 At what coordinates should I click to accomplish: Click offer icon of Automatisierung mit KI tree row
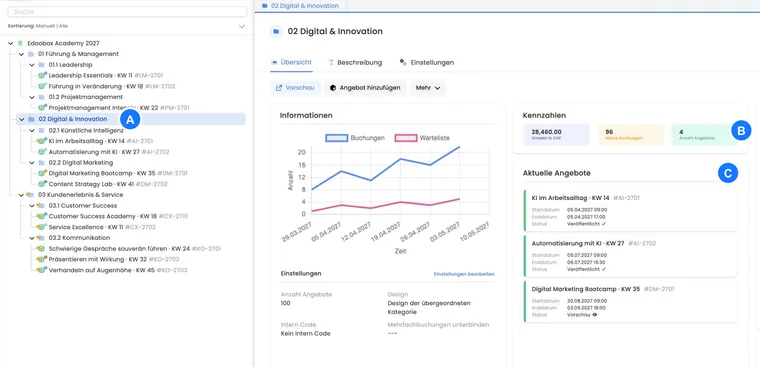click(x=42, y=152)
